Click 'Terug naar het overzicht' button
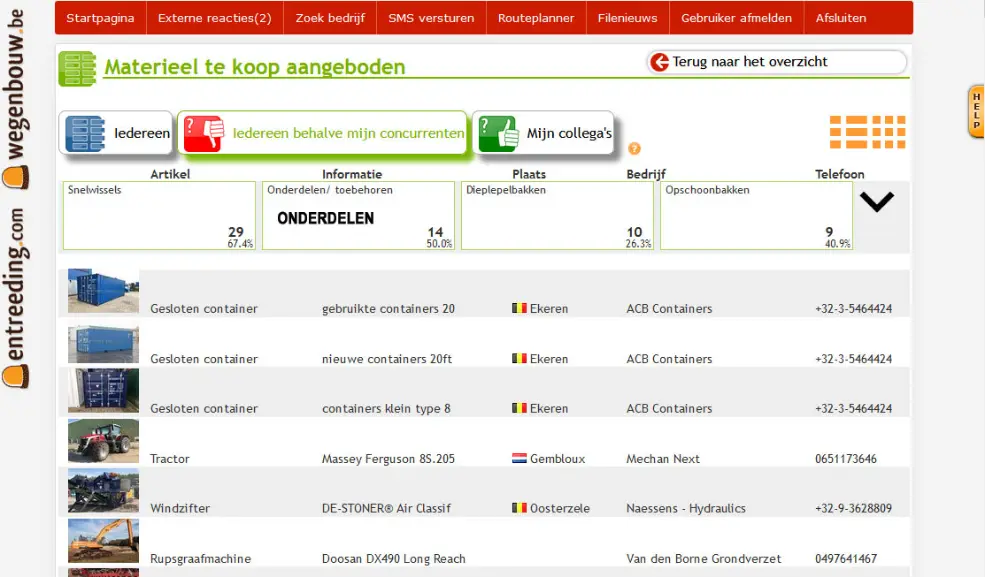The height and width of the screenshot is (577, 985). point(777,62)
